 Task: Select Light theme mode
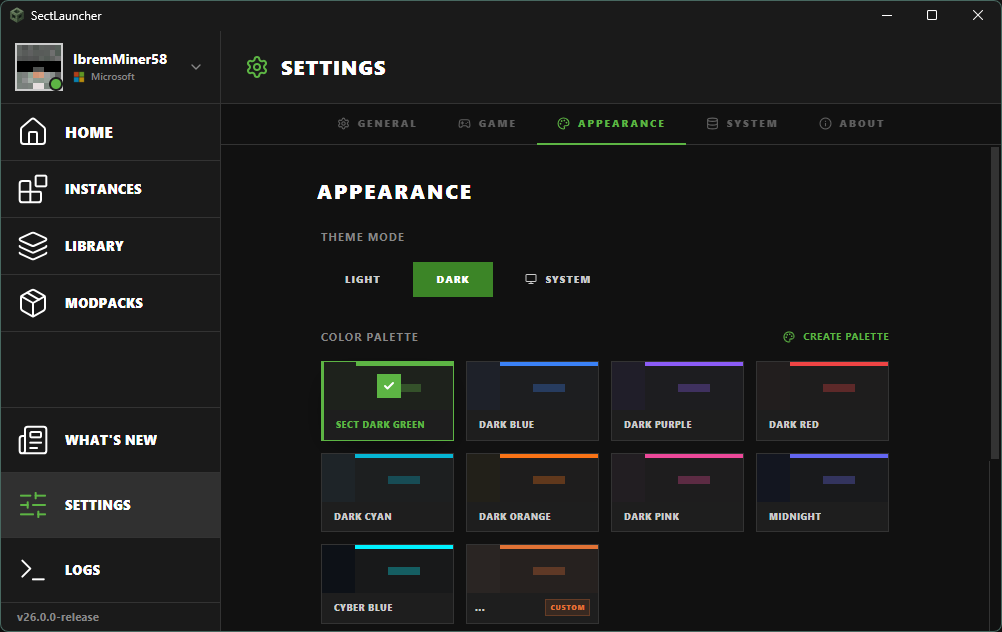362,280
